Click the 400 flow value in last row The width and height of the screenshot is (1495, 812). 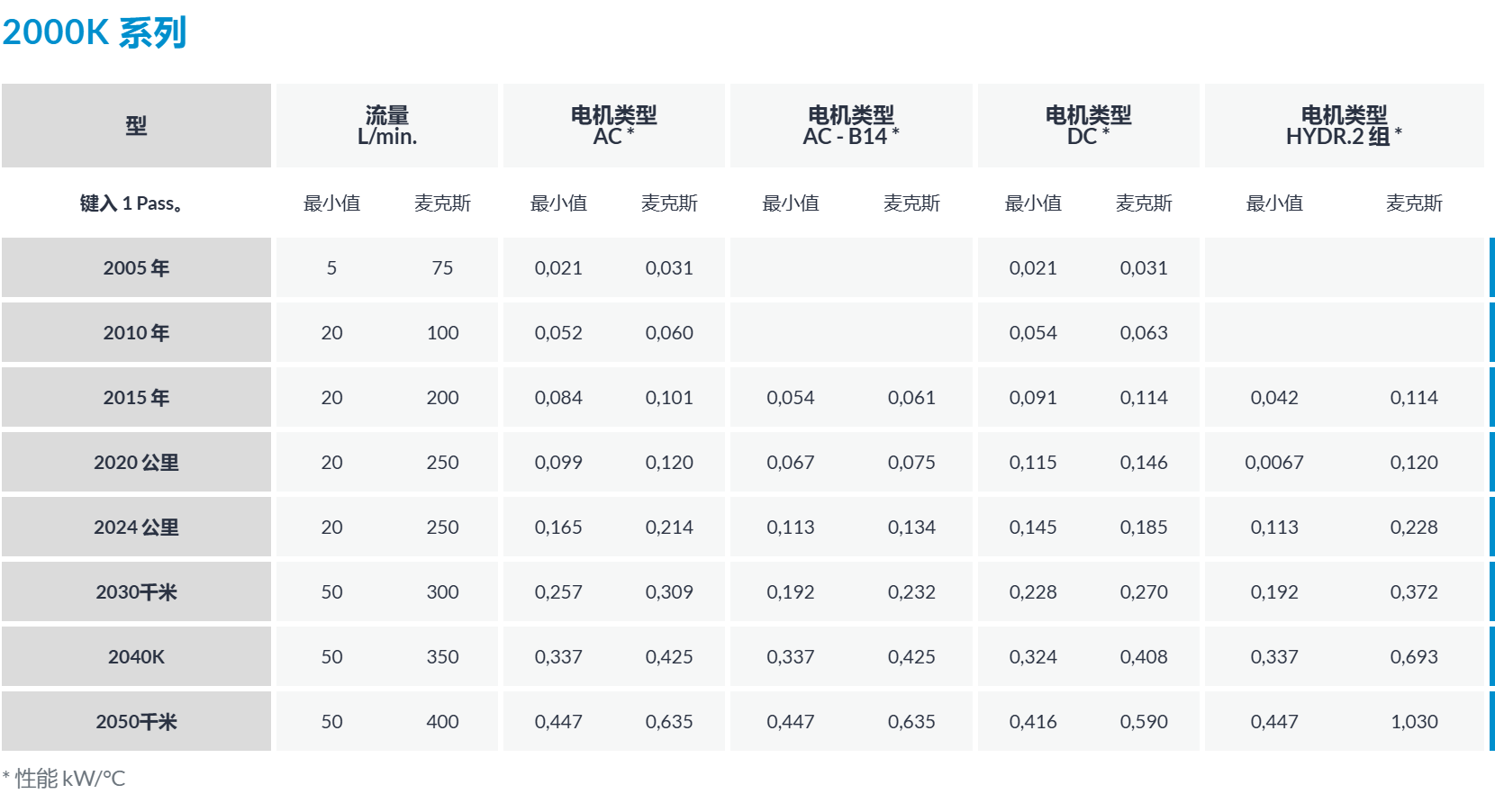442,721
